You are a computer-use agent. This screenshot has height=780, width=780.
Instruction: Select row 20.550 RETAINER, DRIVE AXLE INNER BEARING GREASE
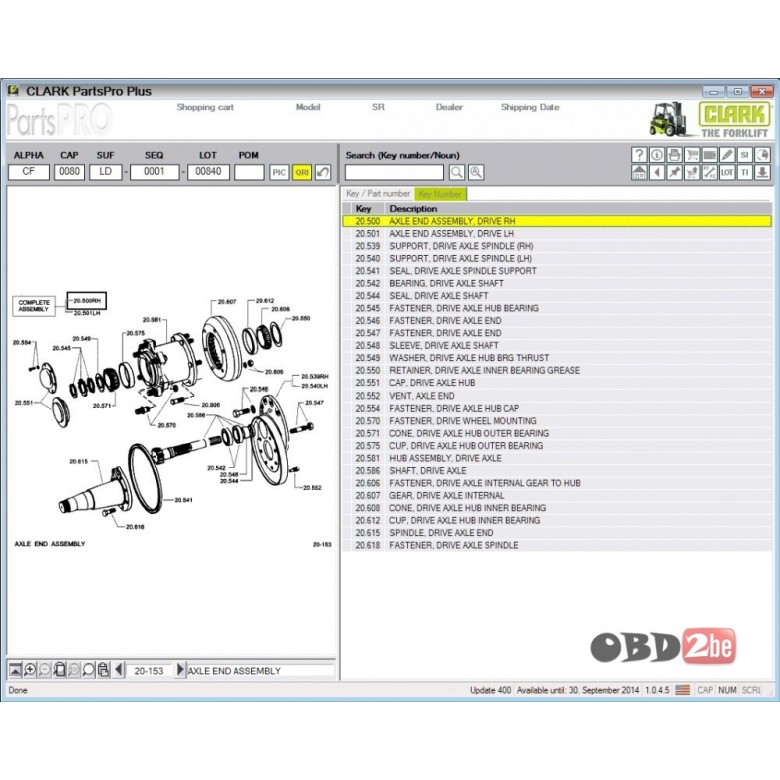[557, 371]
